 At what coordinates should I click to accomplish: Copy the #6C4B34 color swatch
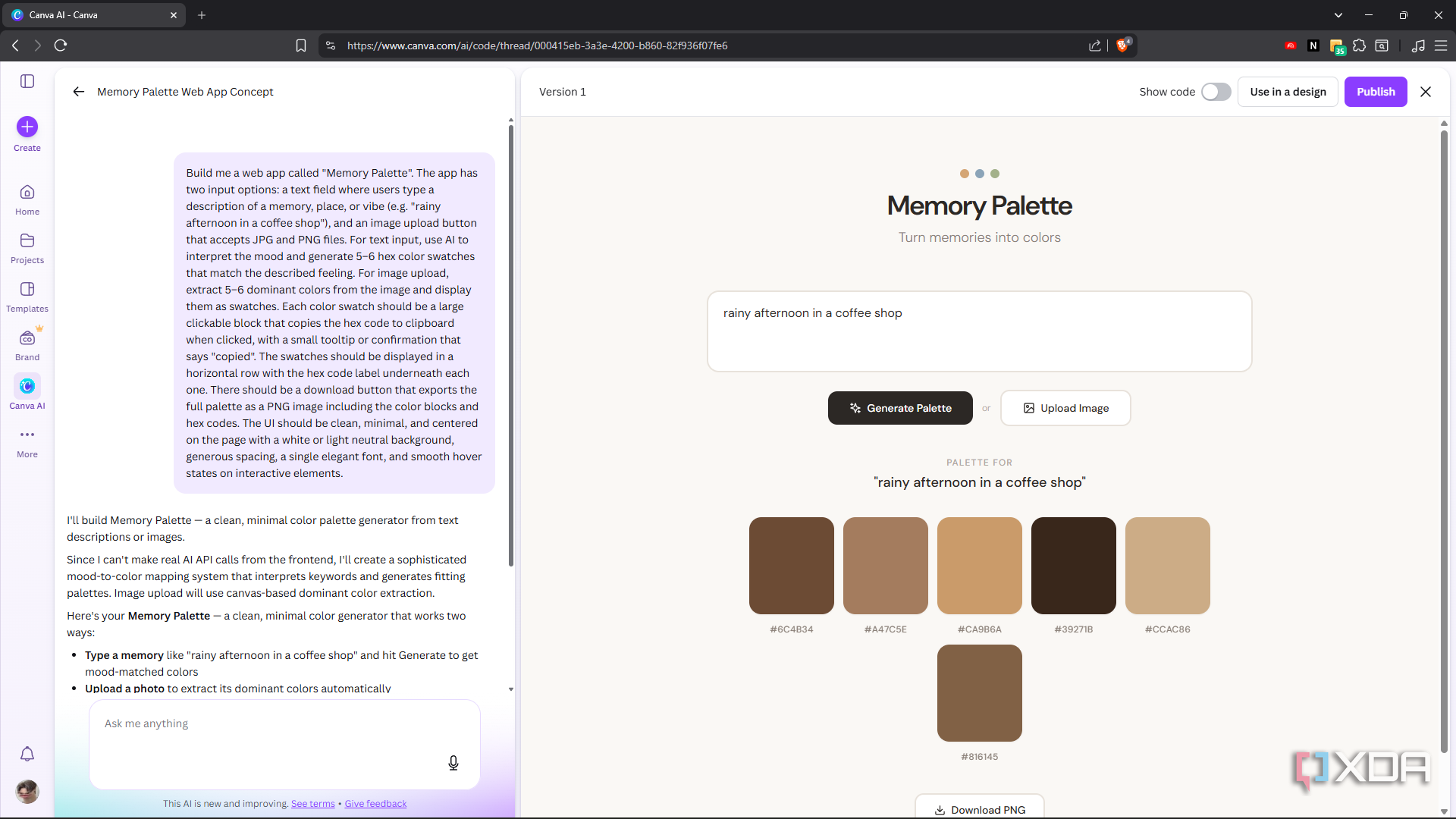(x=792, y=566)
